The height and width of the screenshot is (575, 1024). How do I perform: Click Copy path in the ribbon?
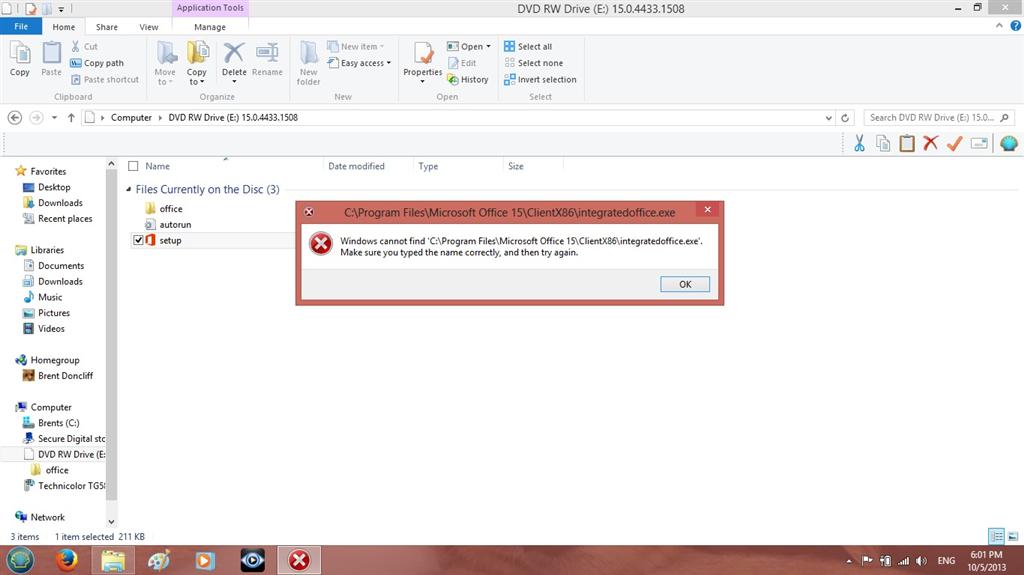97,63
